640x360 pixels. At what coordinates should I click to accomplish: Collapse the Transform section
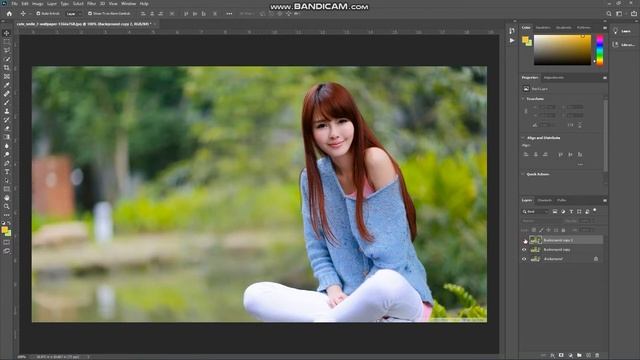[x=524, y=99]
